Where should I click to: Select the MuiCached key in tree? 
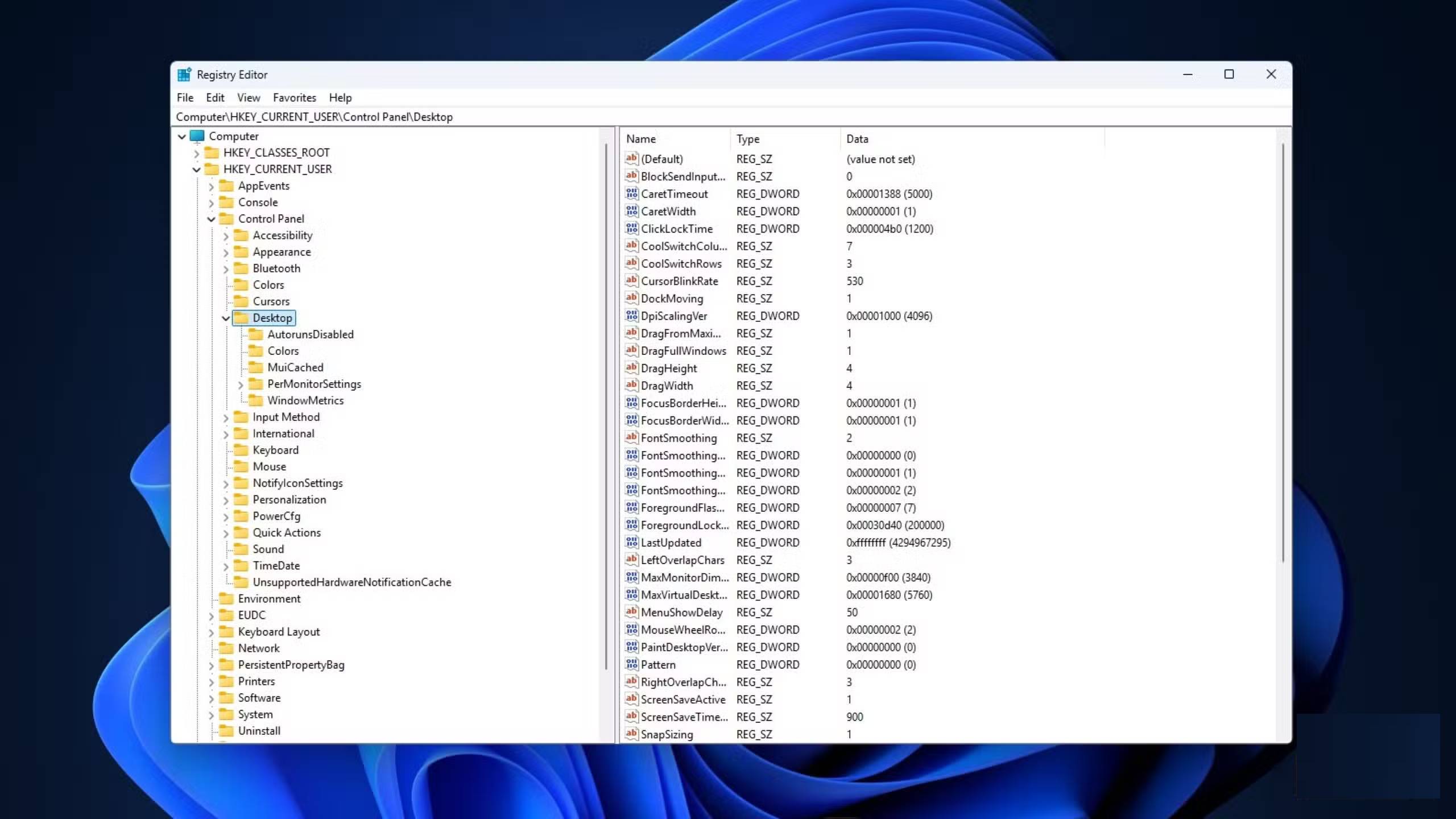(295, 367)
